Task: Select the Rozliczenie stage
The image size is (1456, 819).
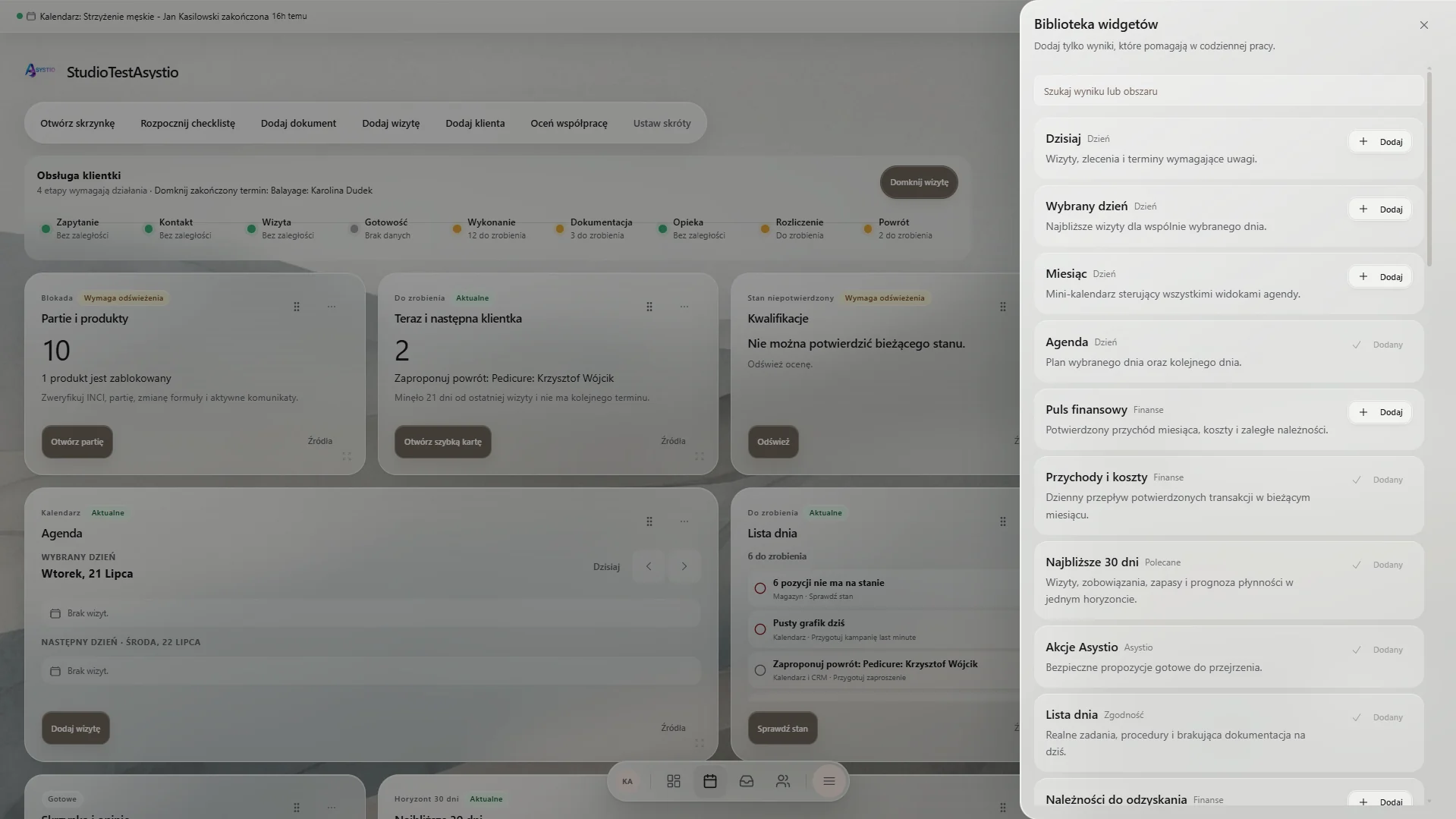Action: click(792, 228)
